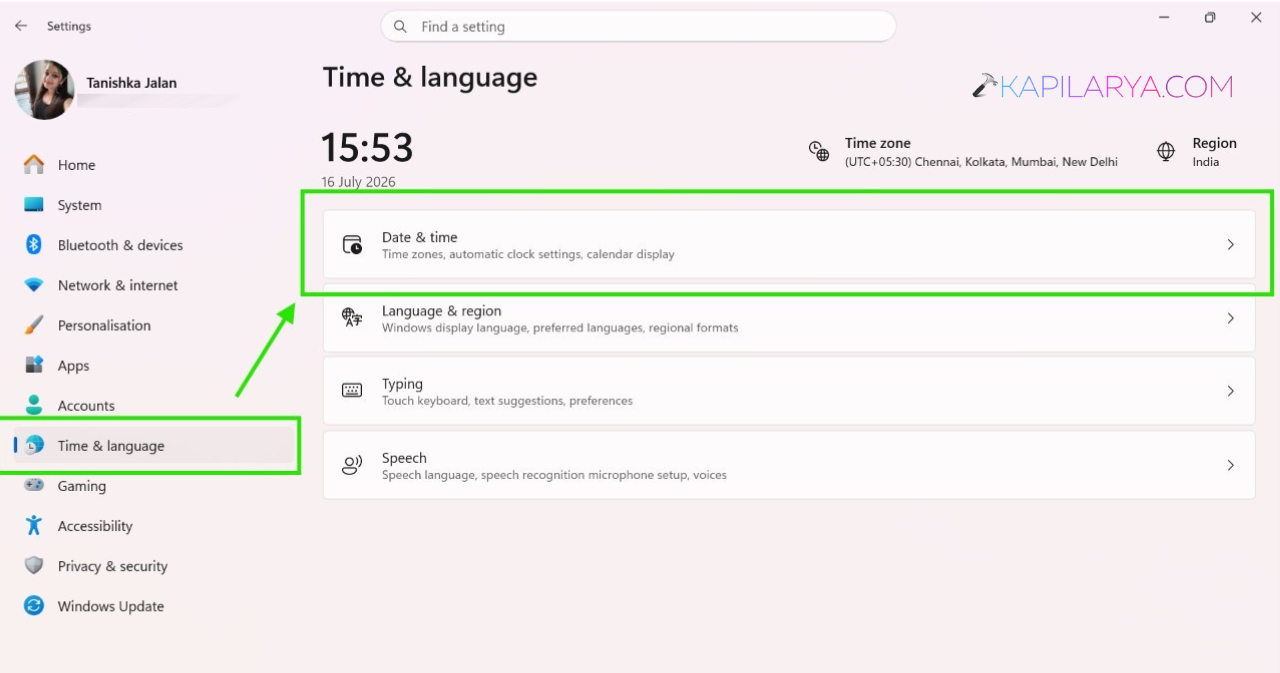Open Speech settings via right chevron
This screenshot has width=1280, height=673.
point(1231,465)
